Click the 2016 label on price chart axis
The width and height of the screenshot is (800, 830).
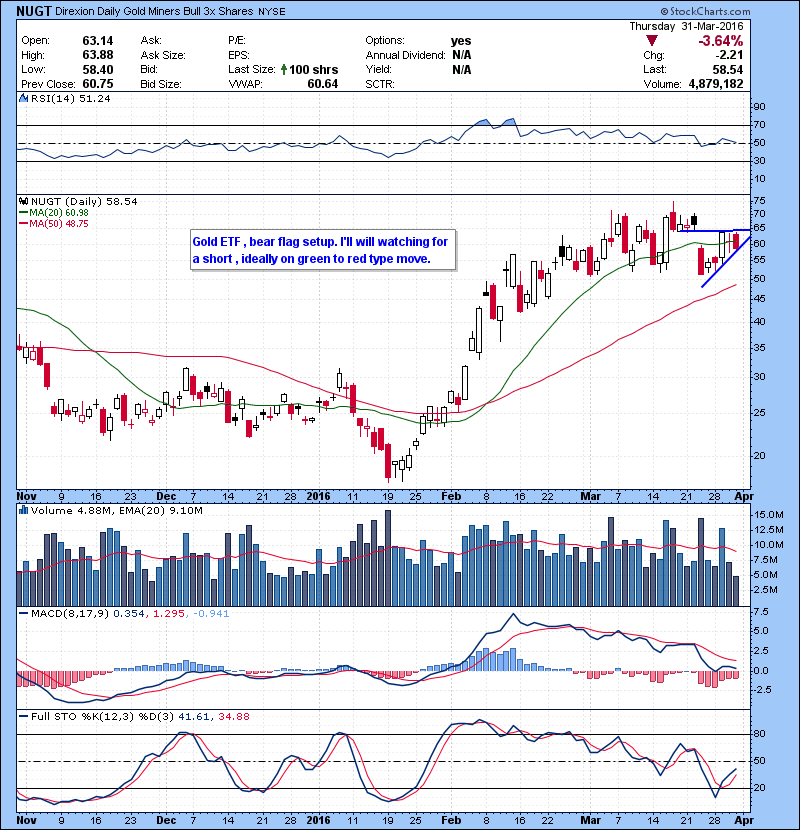318,496
